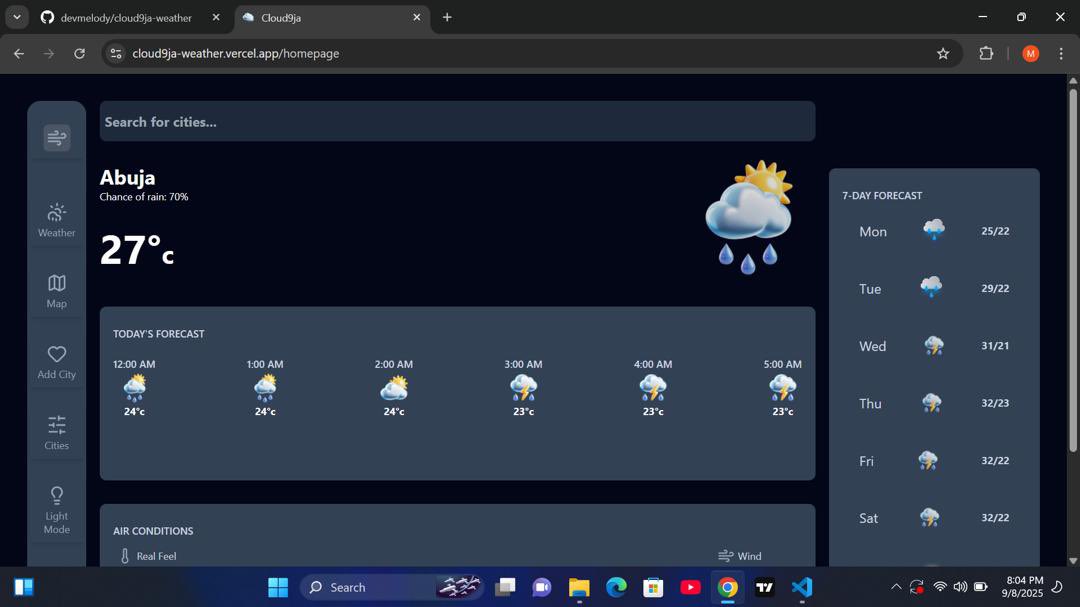Click the Real Feel thermometer icon
The height and width of the screenshot is (607, 1080).
(x=124, y=555)
